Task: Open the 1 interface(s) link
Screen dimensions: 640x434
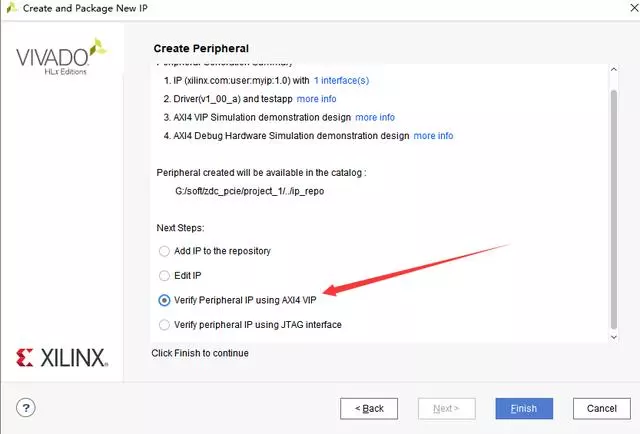Action: tap(341, 80)
